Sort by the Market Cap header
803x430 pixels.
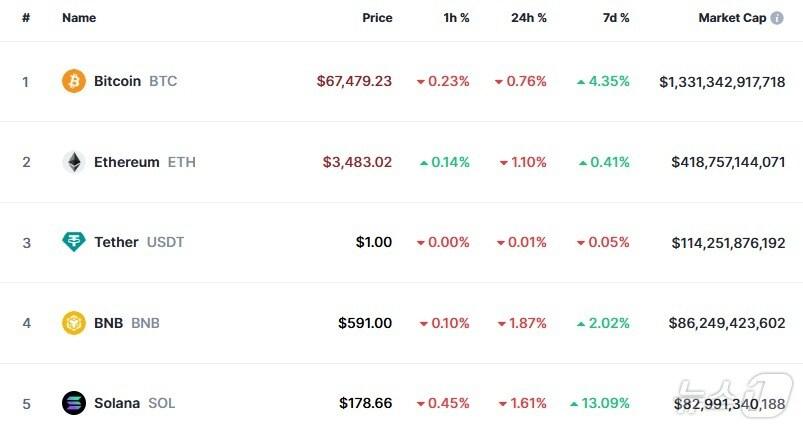coord(731,18)
